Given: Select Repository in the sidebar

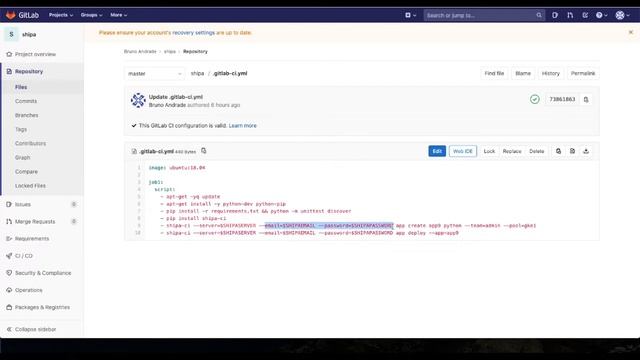Looking at the screenshot, I should [29, 71].
